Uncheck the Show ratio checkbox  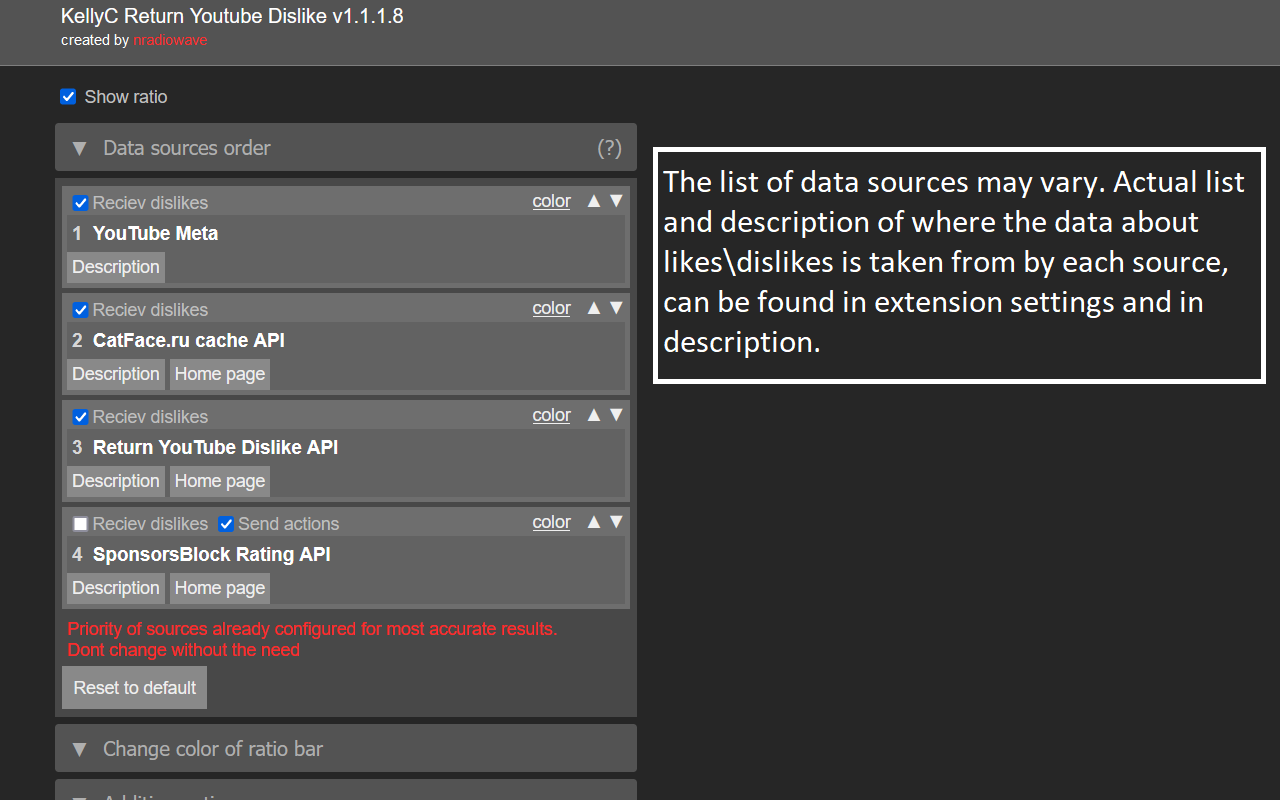pyautogui.click(x=68, y=97)
